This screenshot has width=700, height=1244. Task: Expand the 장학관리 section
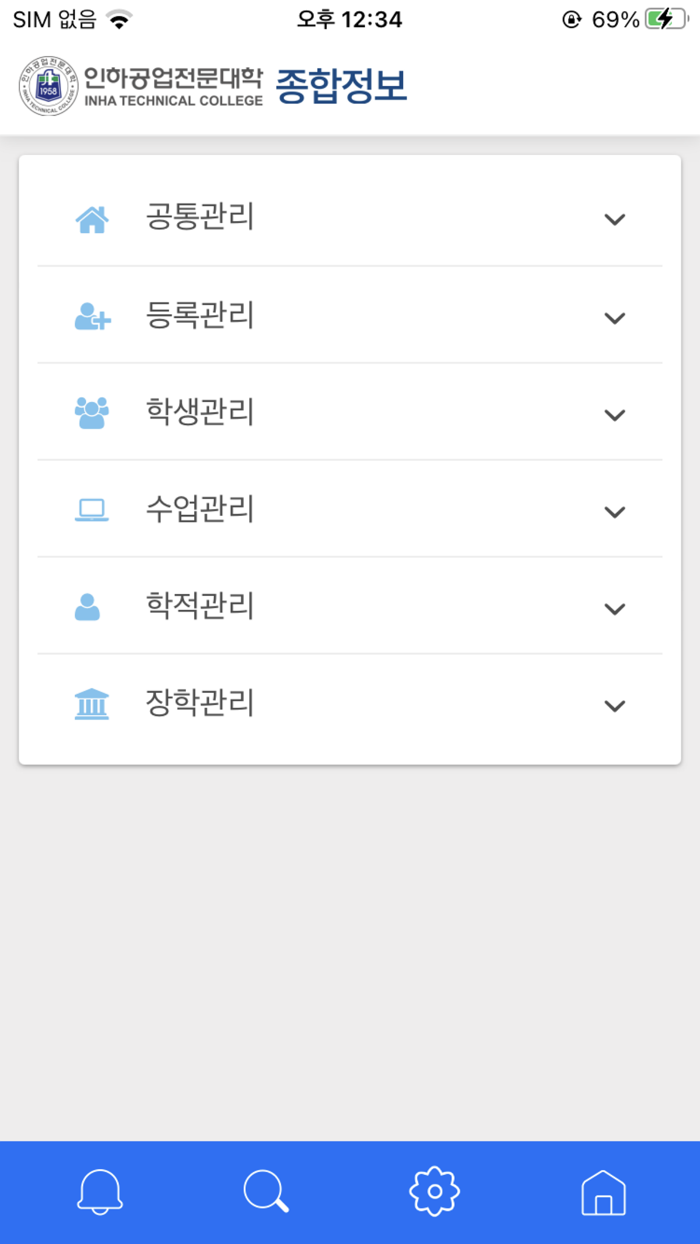coord(615,705)
